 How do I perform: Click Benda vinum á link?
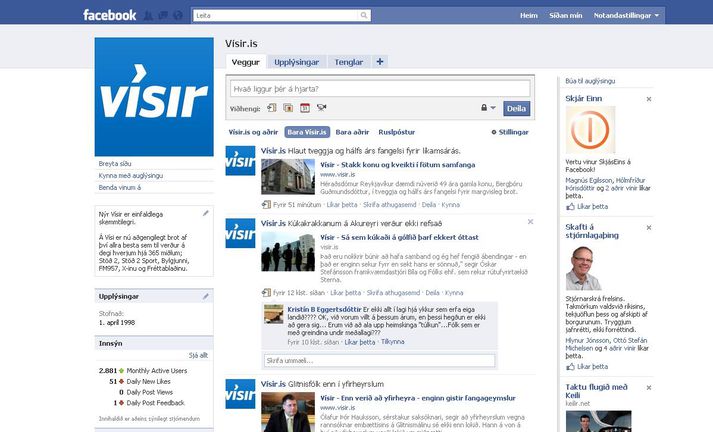click(120, 187)
